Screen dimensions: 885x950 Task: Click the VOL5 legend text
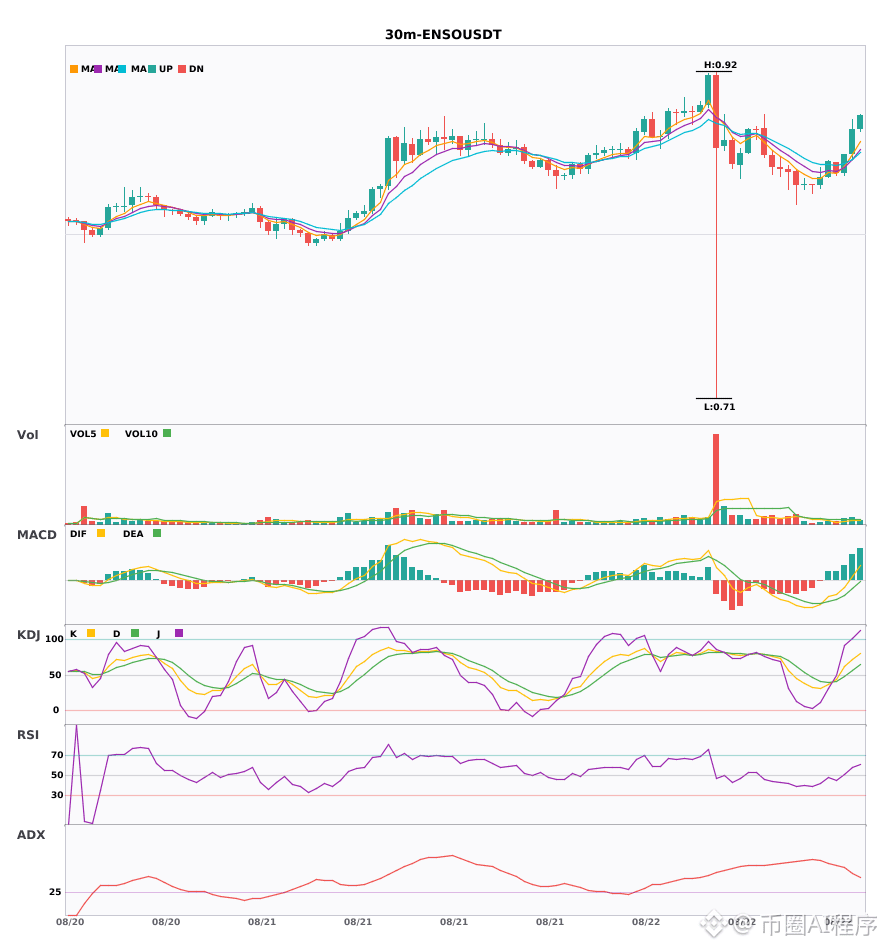83,434
